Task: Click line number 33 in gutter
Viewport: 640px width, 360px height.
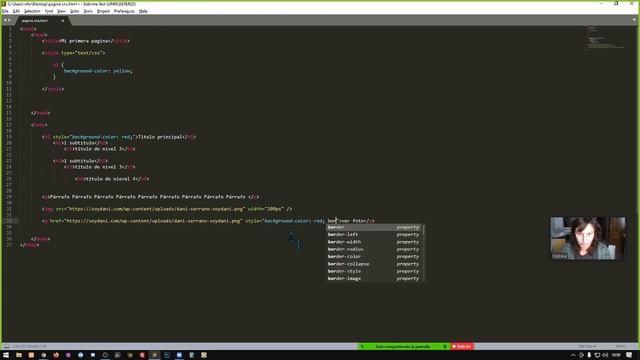Action: [9, 221]
